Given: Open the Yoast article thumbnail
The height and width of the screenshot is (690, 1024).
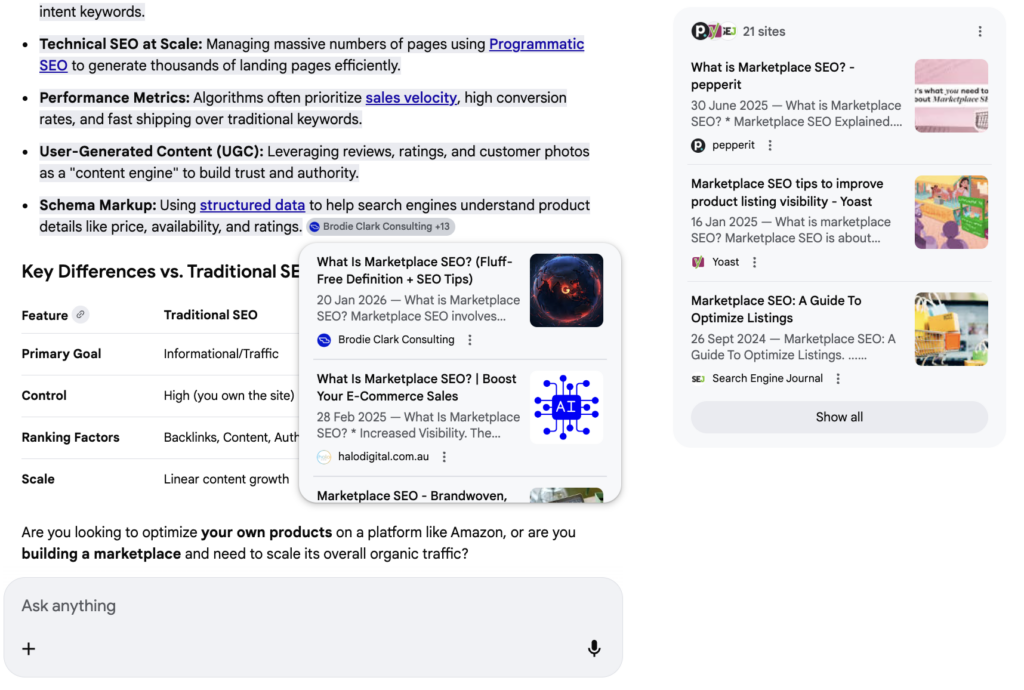Looking at the screenshot, I should (x=951, y=212).
